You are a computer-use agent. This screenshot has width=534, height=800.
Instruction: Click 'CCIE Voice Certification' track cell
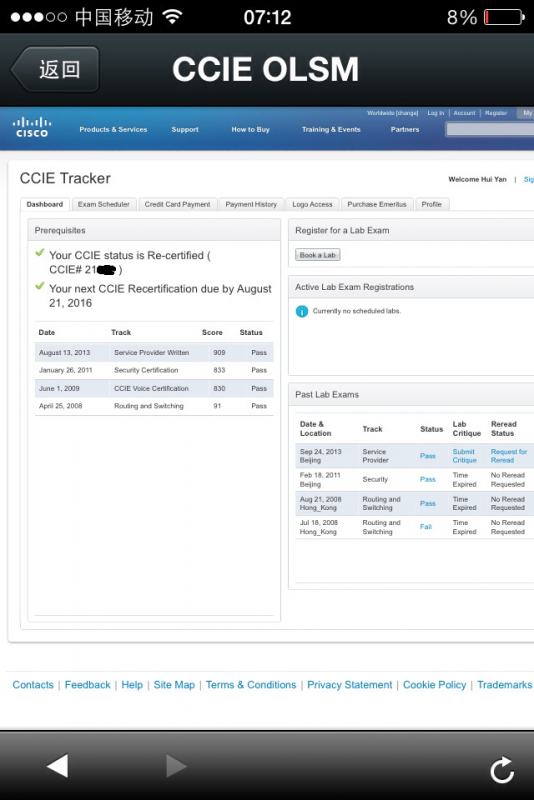pos(151,388)
